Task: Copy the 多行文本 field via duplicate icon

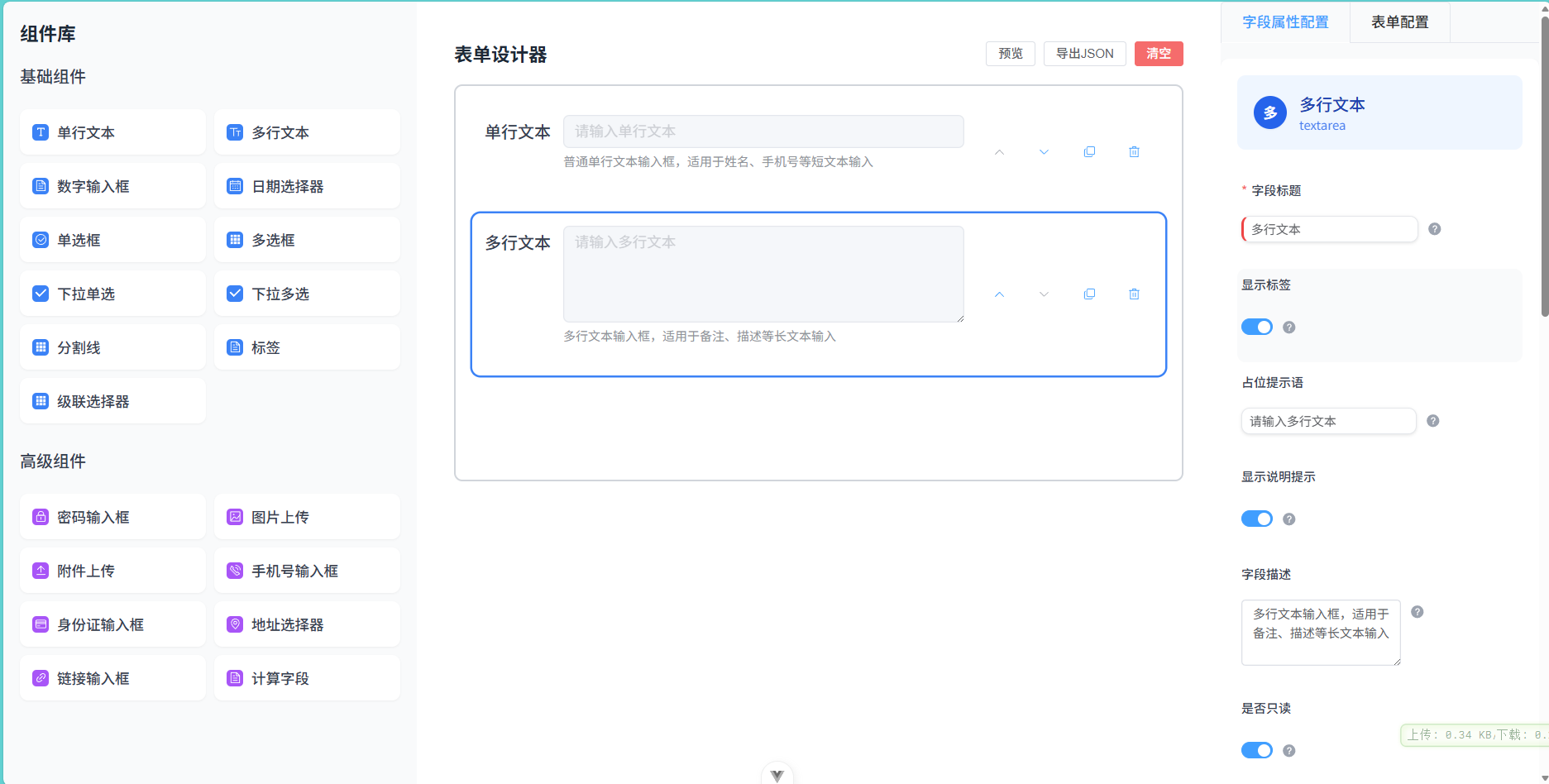Action: (1089, 294)
